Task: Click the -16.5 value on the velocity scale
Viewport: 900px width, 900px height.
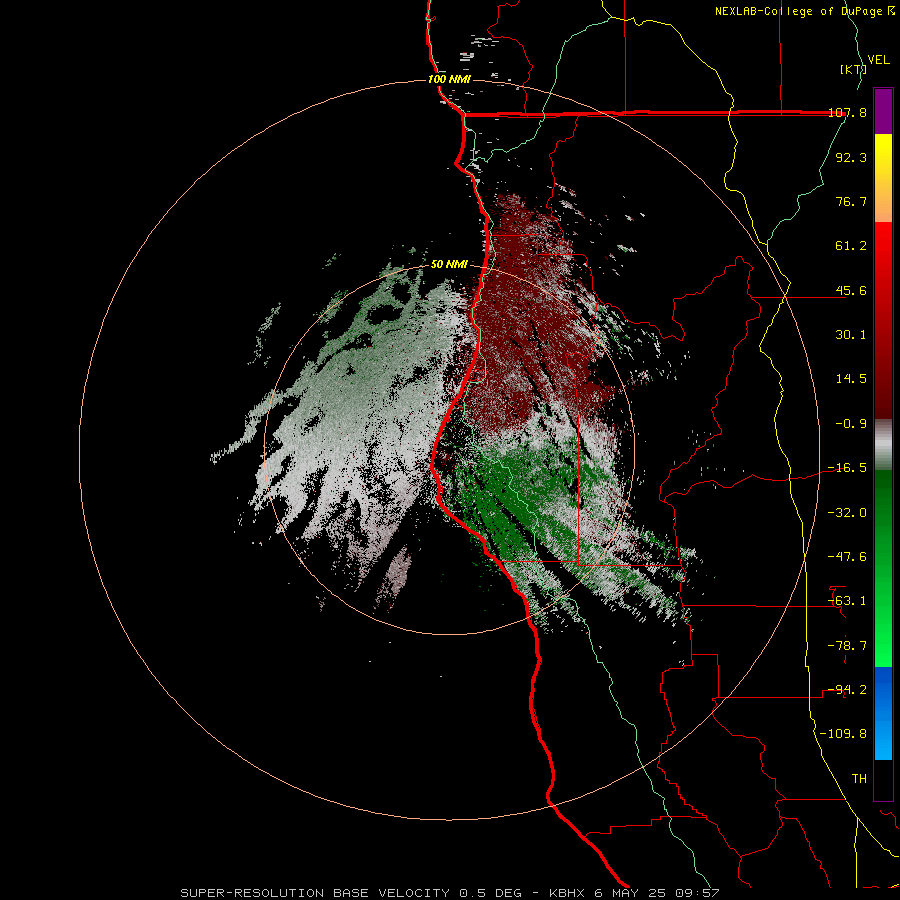Action: [848, 468]
